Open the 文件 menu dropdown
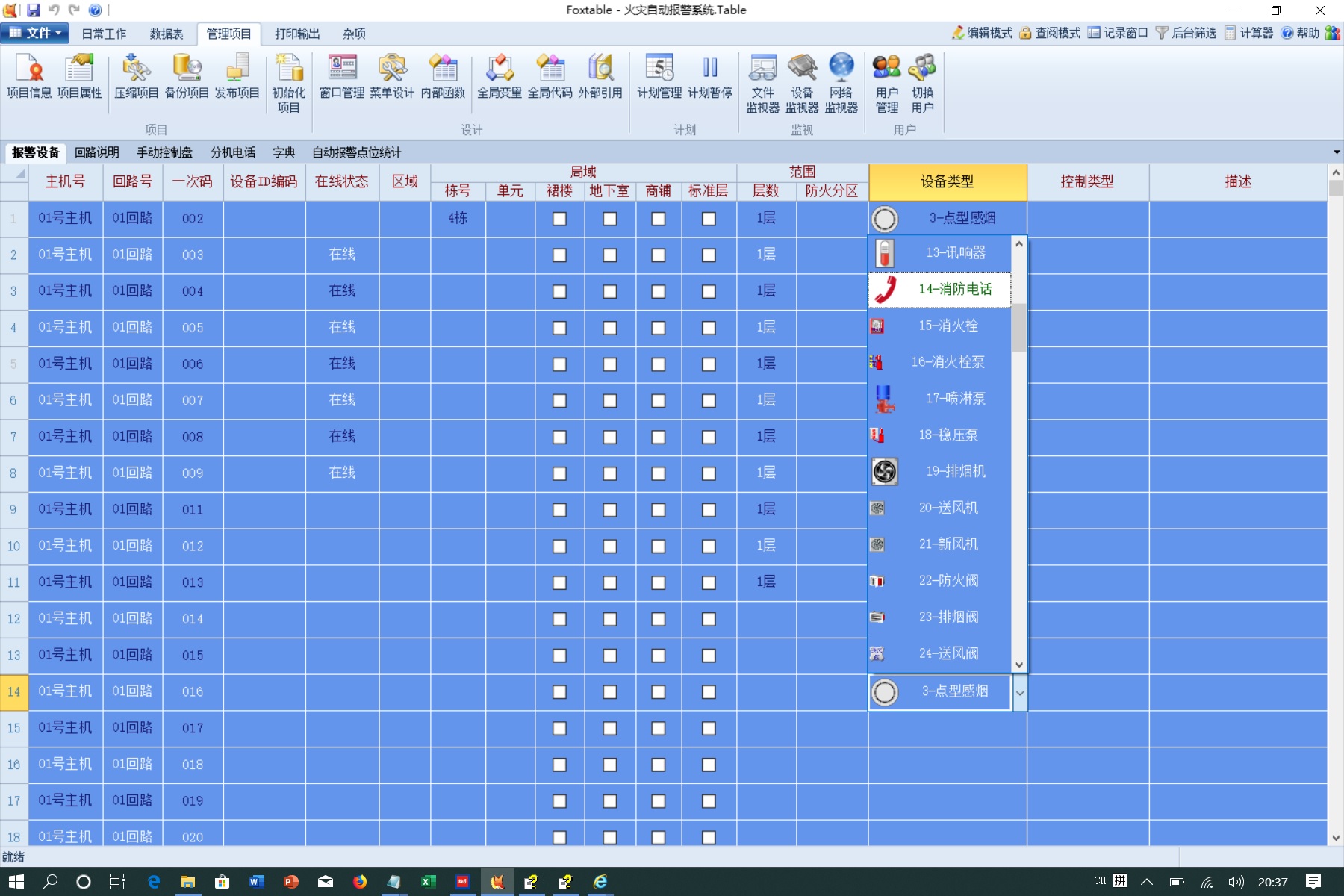The width and height of the screenshot is (1344, 896). (35, 33)
